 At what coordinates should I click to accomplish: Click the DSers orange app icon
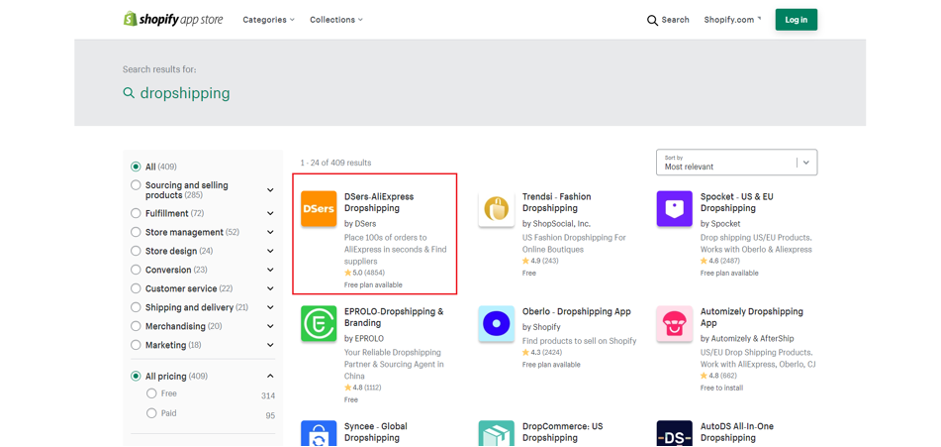(x=319, y=209)
